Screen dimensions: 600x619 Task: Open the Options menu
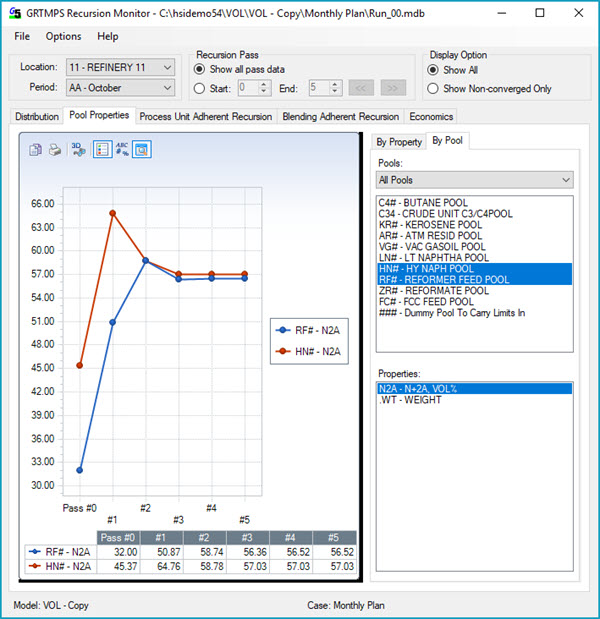[x=63, y=36]
